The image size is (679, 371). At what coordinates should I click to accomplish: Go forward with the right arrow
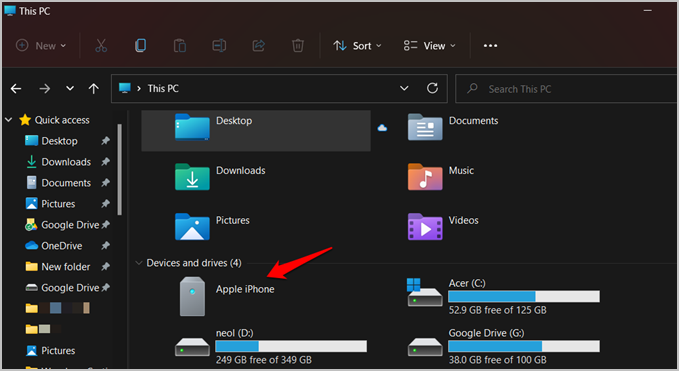pyautogui.click(x=45, y=89)
